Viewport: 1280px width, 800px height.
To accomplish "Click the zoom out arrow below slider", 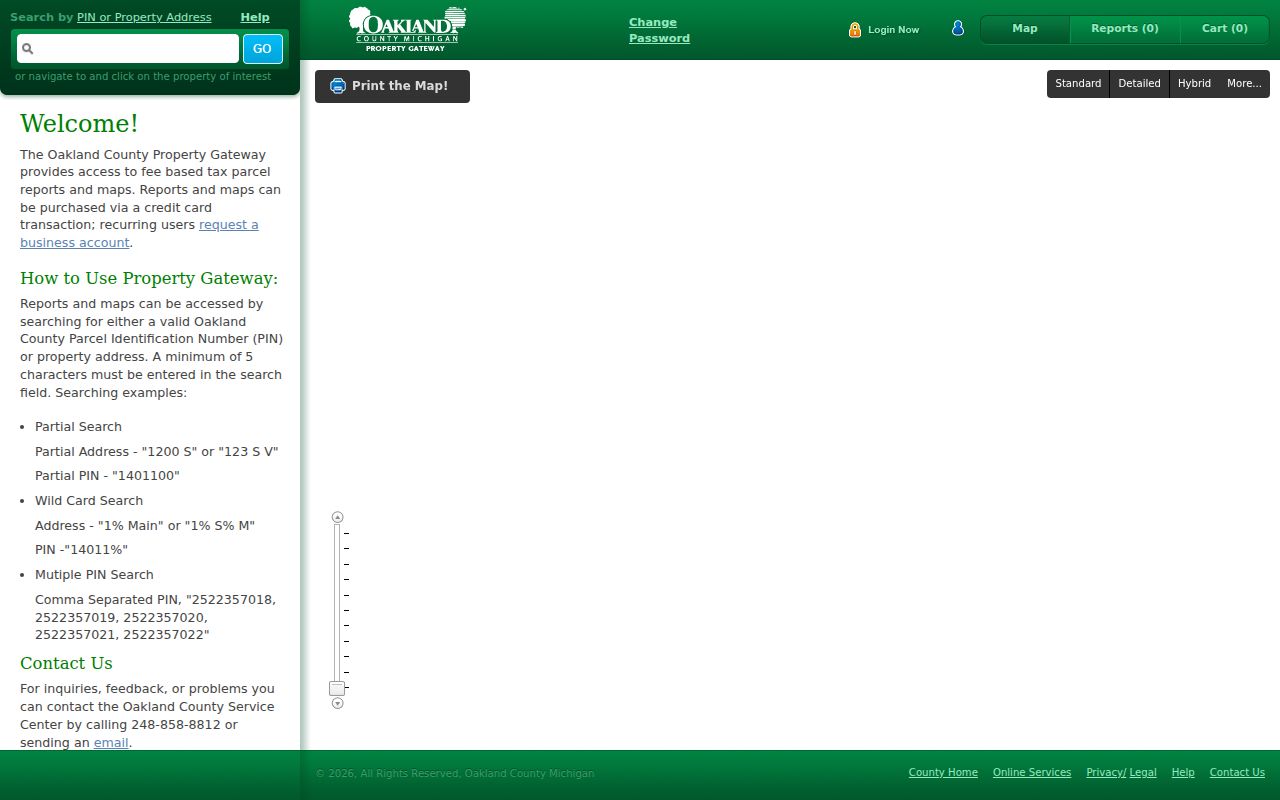I will coord(337,703).
